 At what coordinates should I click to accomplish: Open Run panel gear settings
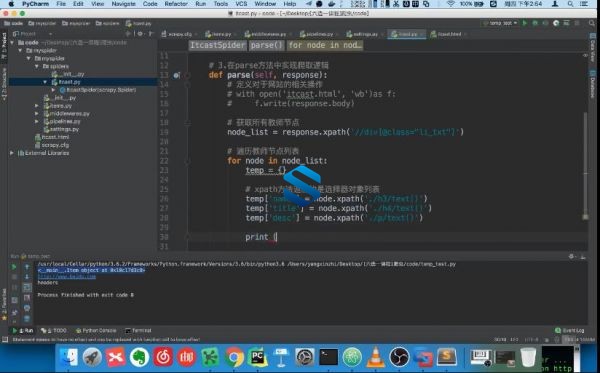coord(571,256)
